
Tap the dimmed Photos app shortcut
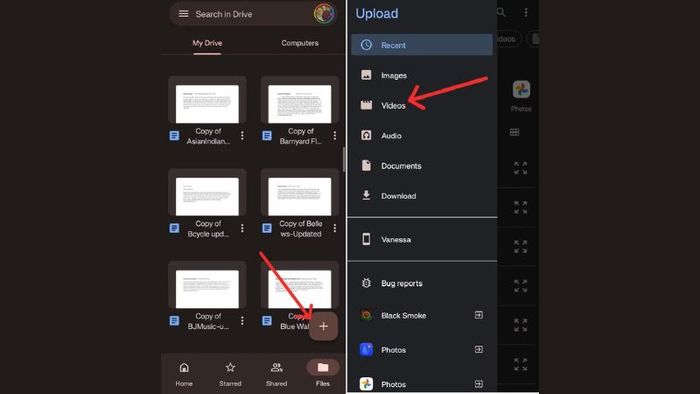(521, 95)
